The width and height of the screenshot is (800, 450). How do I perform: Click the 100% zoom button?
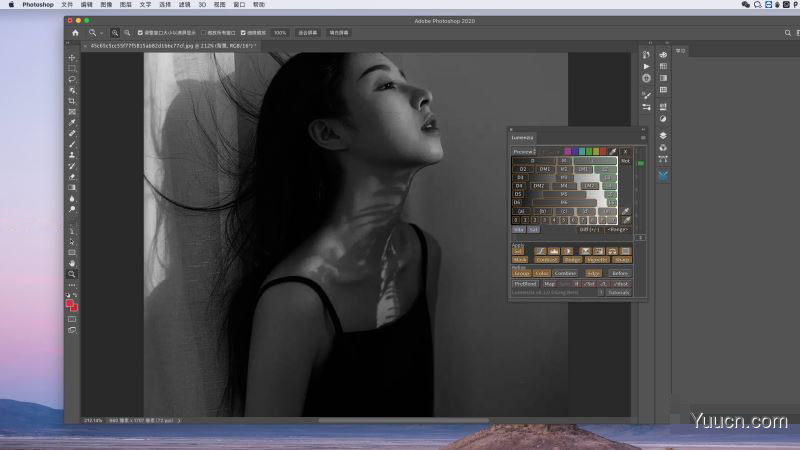pyautogui.click(x=280, y=33)
